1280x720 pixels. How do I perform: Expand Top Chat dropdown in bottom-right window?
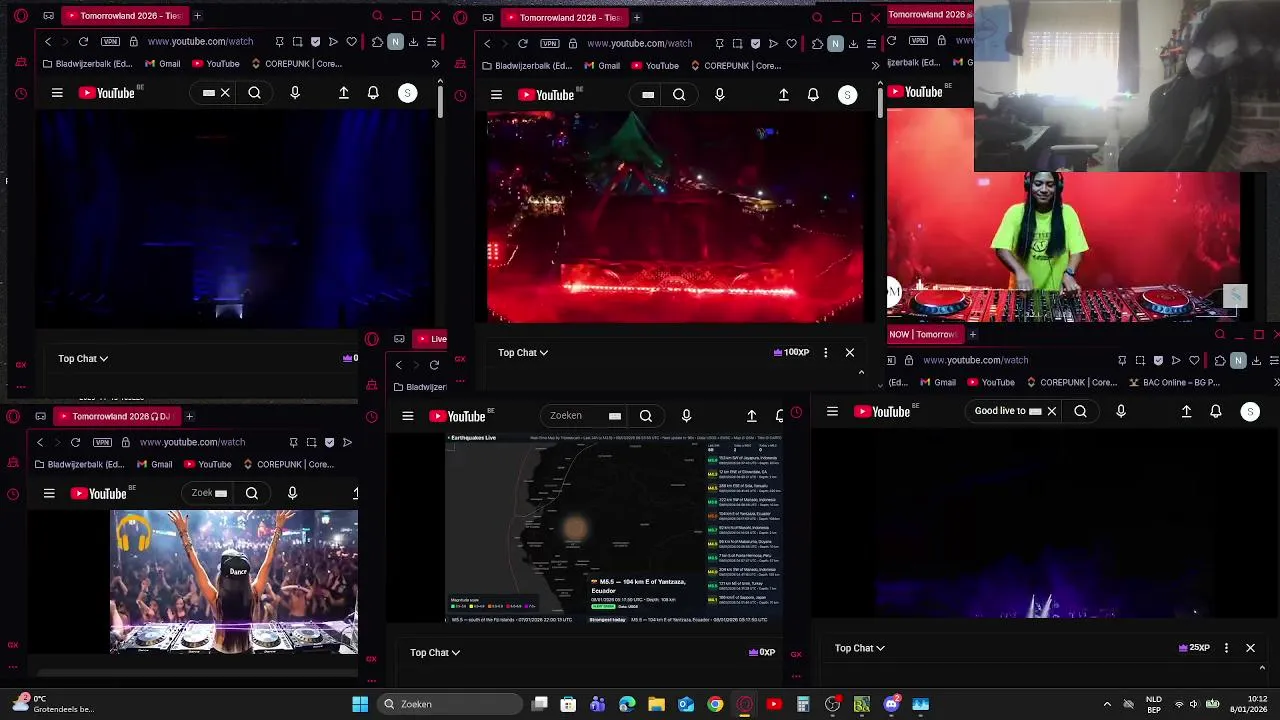pos(860,648)
